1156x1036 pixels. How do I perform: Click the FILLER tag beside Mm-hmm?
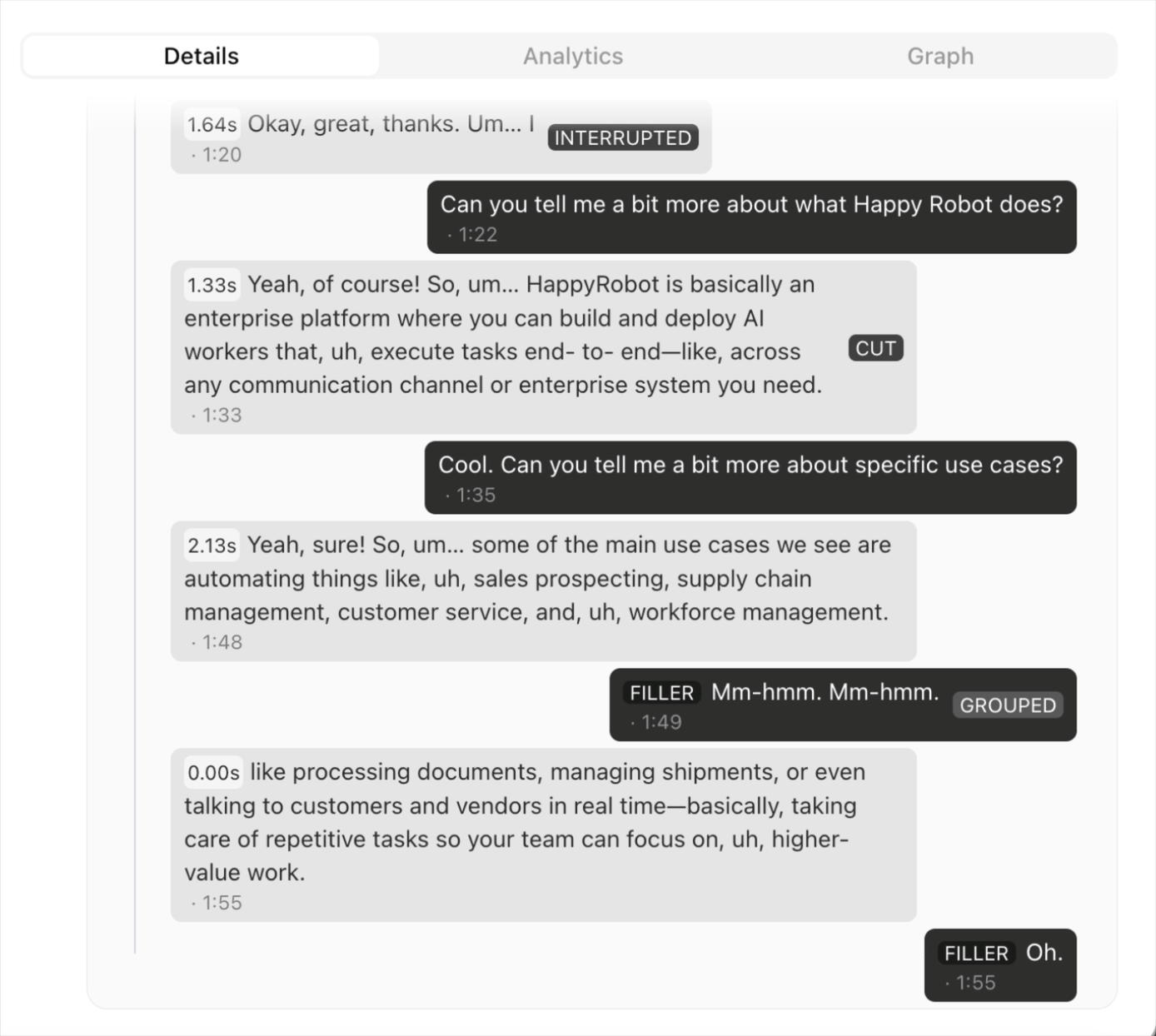coord(662,693)
